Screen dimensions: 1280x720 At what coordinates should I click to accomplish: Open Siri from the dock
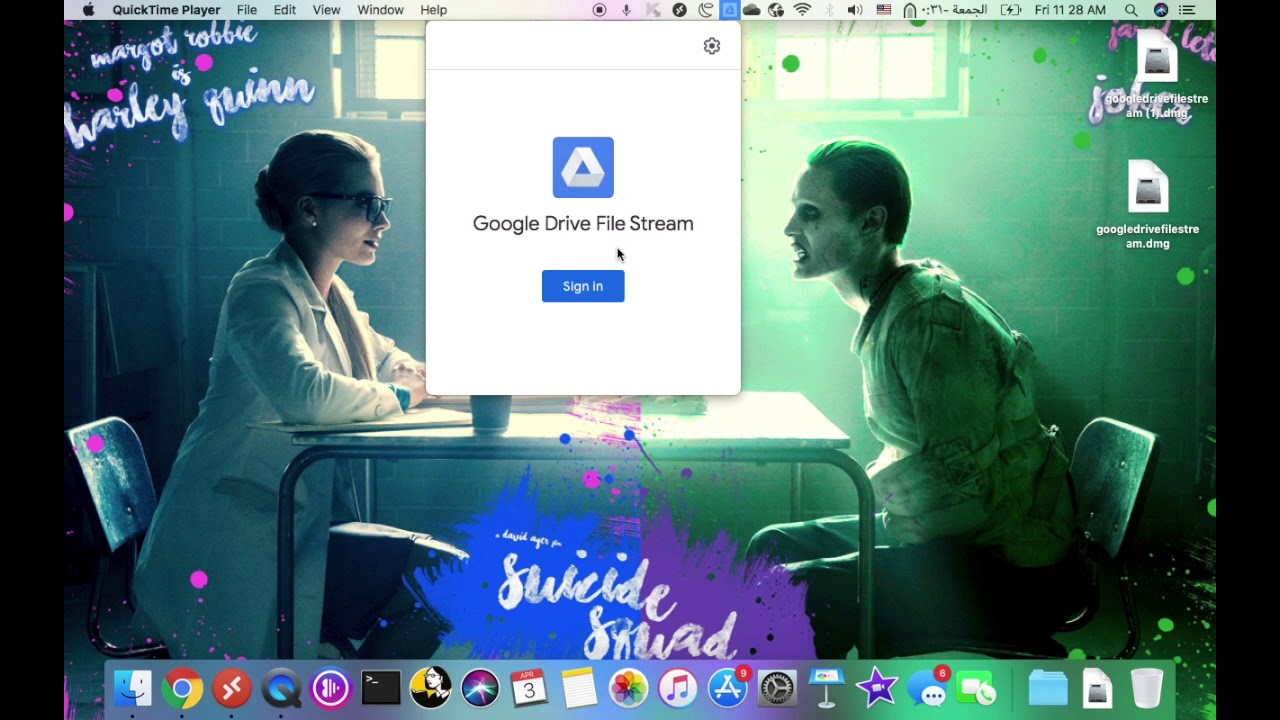click(480, 688)
